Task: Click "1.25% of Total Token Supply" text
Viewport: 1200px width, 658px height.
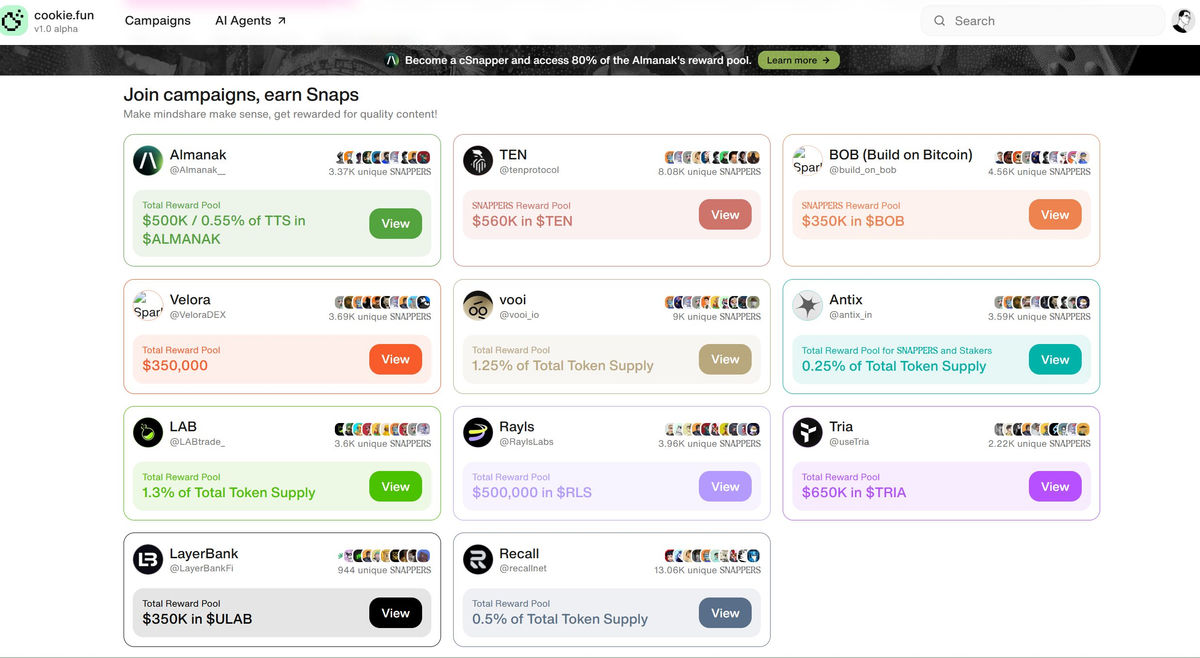Action: point(563,366)
